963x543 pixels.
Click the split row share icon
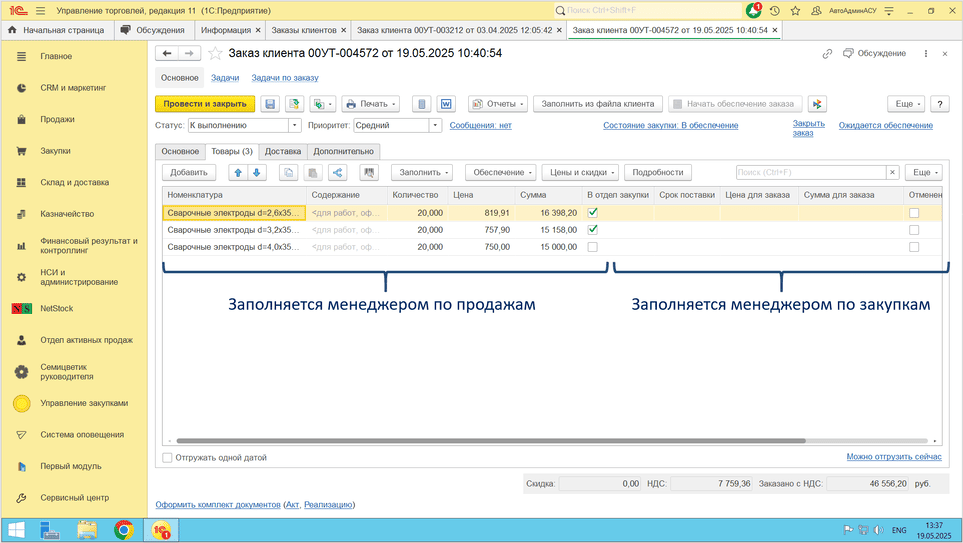[x=337, y=173]
